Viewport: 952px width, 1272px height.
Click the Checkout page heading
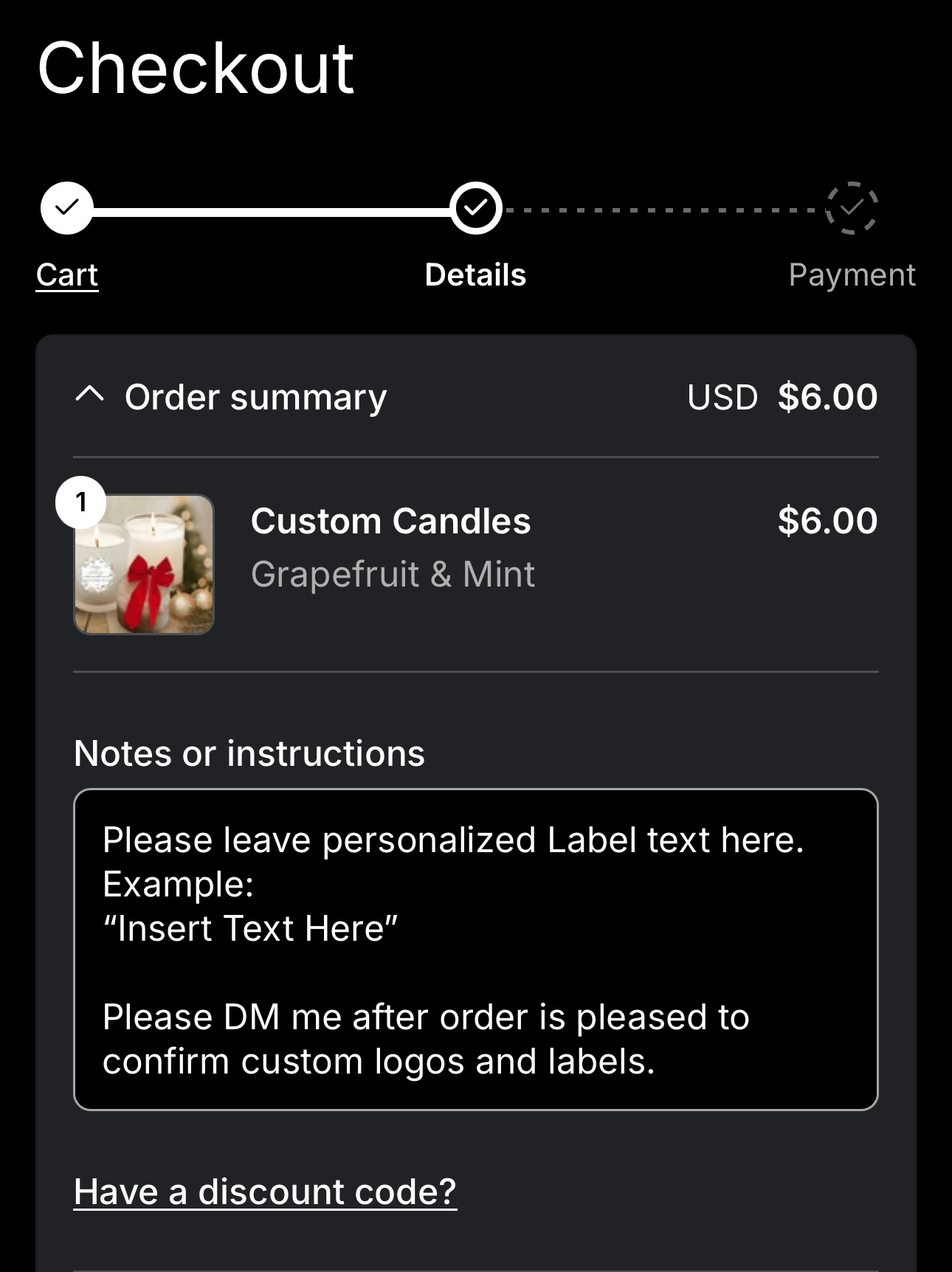[x=196, y=69]
